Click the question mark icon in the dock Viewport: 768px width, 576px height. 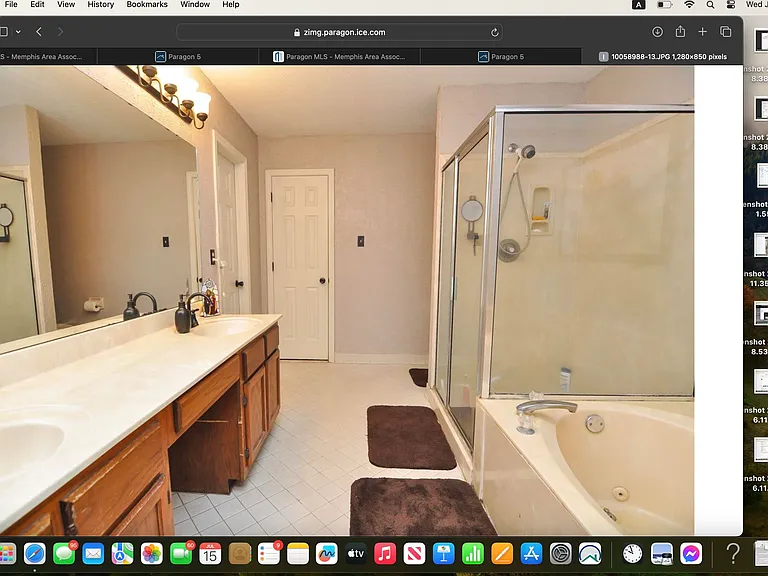pos(733,554)
